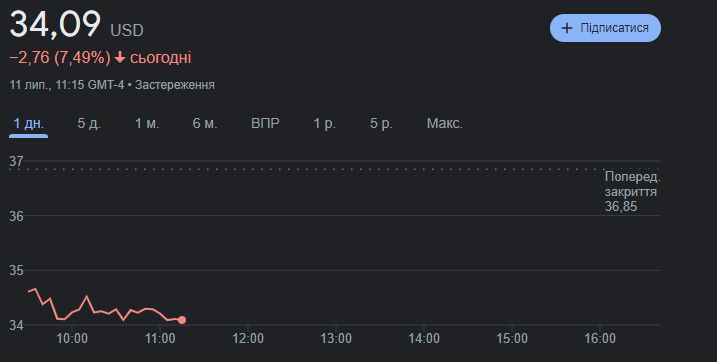The image size is (717, 362).
Task: Switch to the 5 д. range tab
Action: tap(89, 123)
